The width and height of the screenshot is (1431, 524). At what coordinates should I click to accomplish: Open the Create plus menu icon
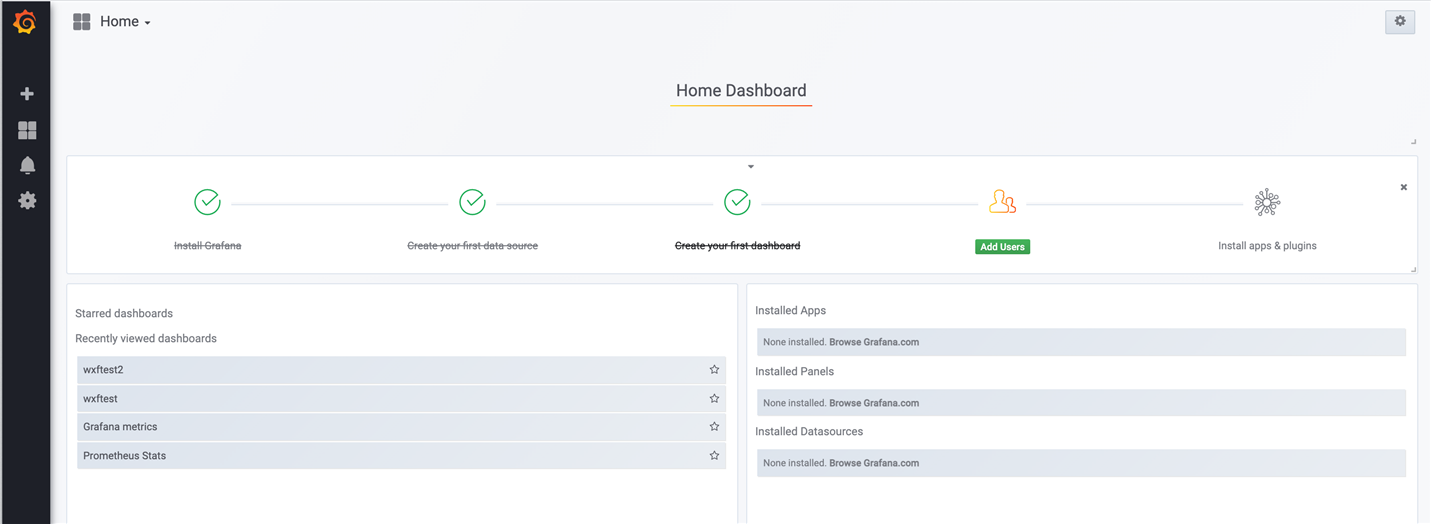27,94
